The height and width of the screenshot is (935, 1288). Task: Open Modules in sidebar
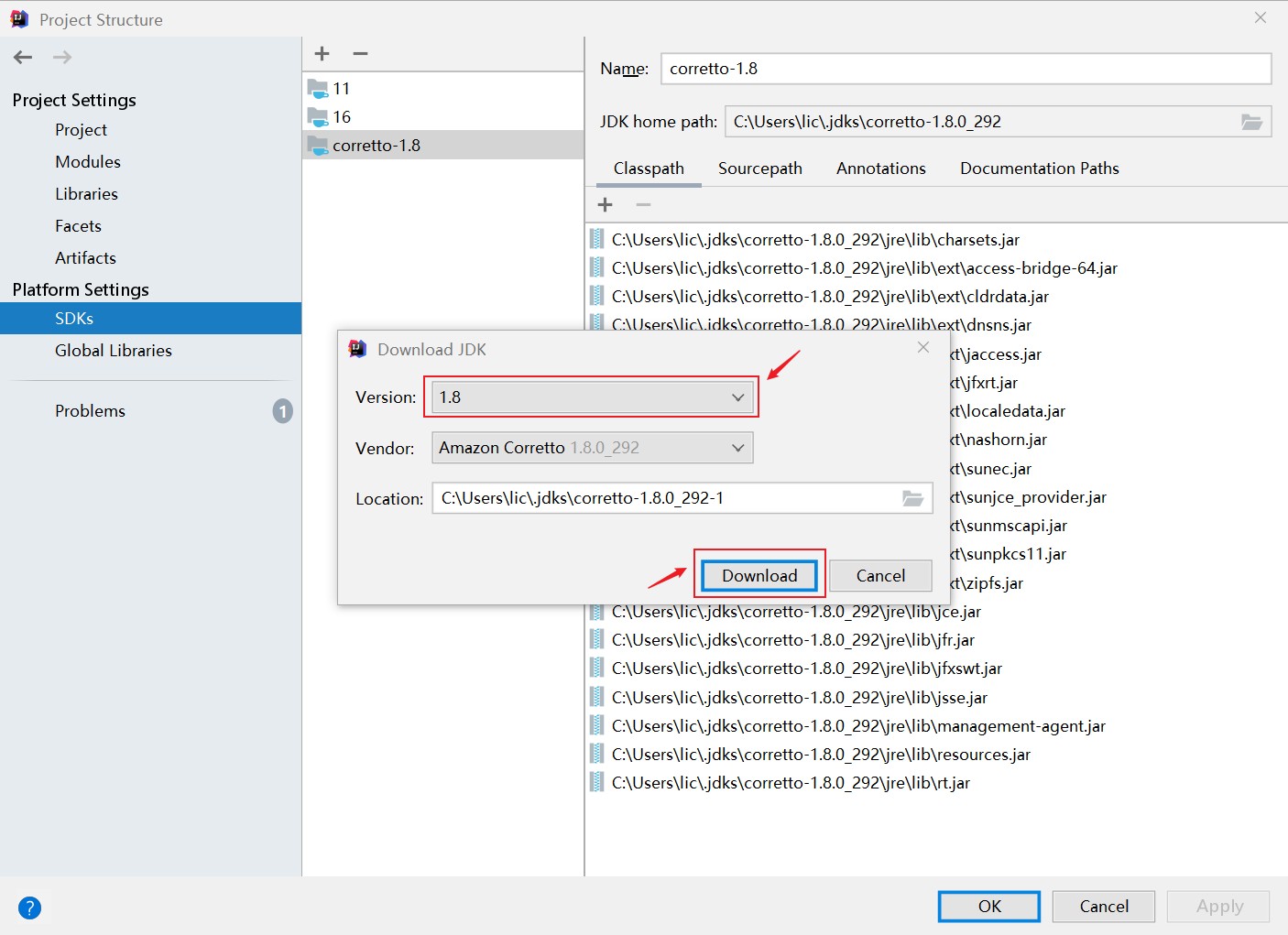click(88, 162)
